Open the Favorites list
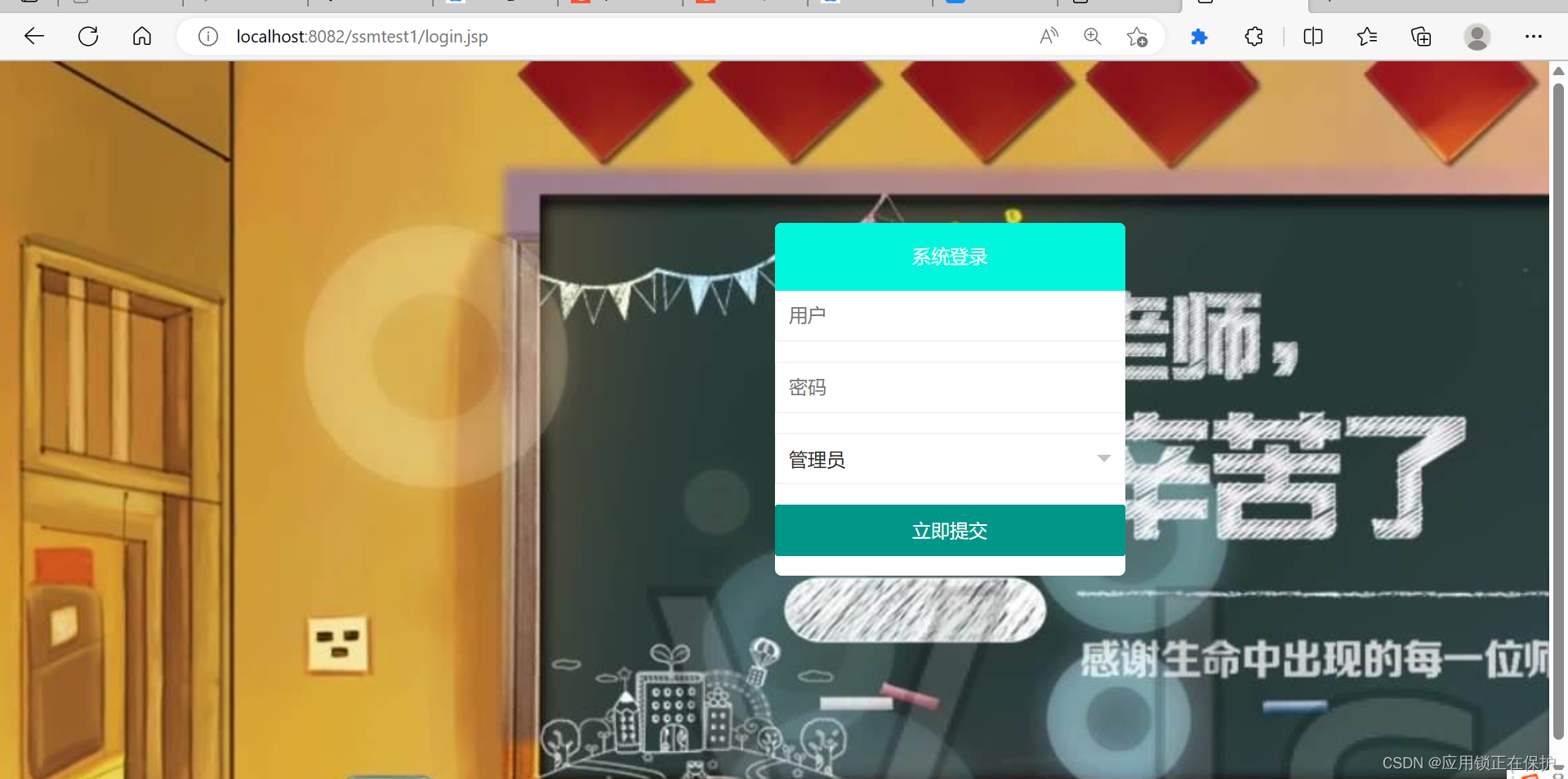 tap(1366, 36)
